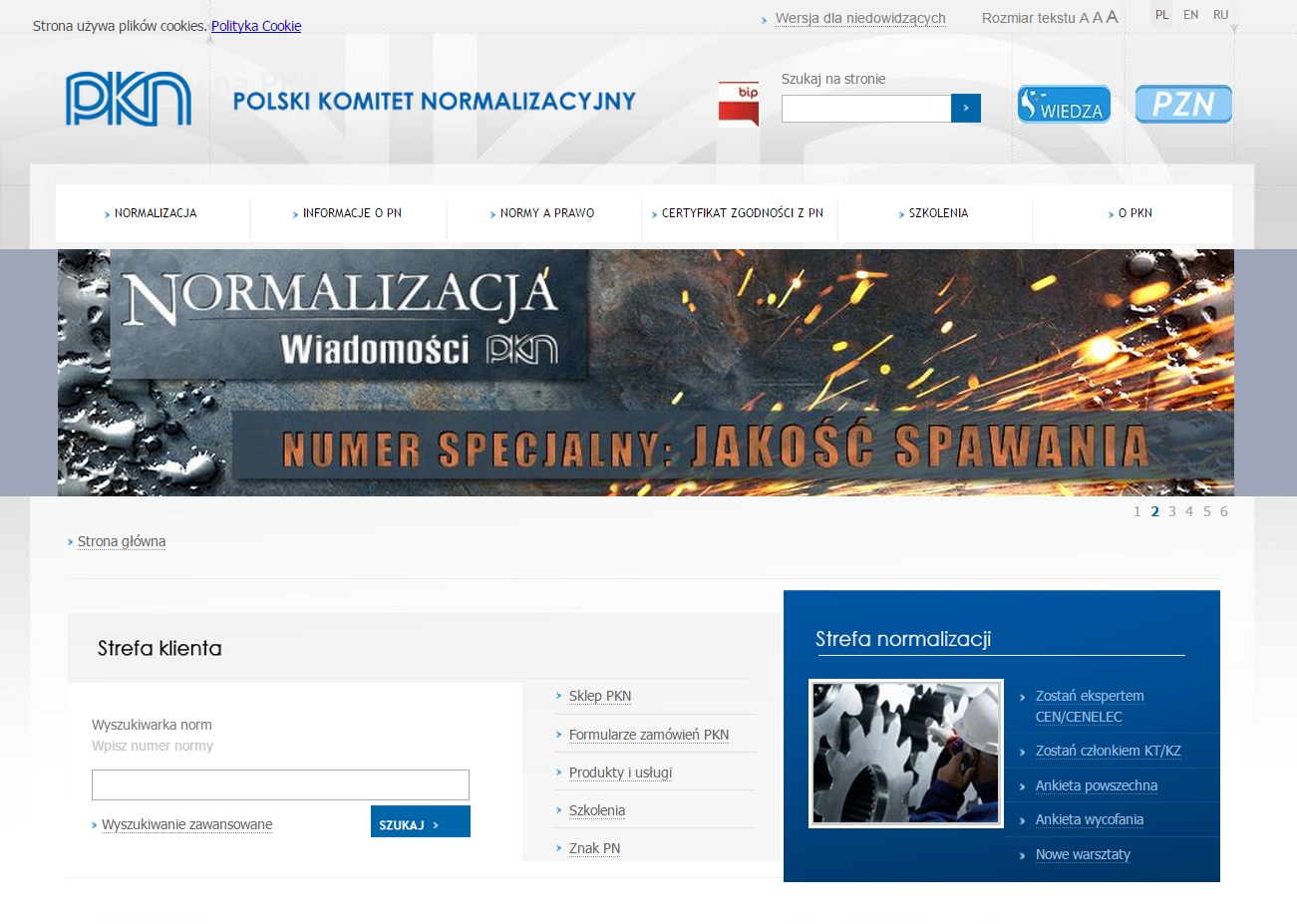Open the Normalizacja menu
1297x924 pixels.
tap(156, 213)
